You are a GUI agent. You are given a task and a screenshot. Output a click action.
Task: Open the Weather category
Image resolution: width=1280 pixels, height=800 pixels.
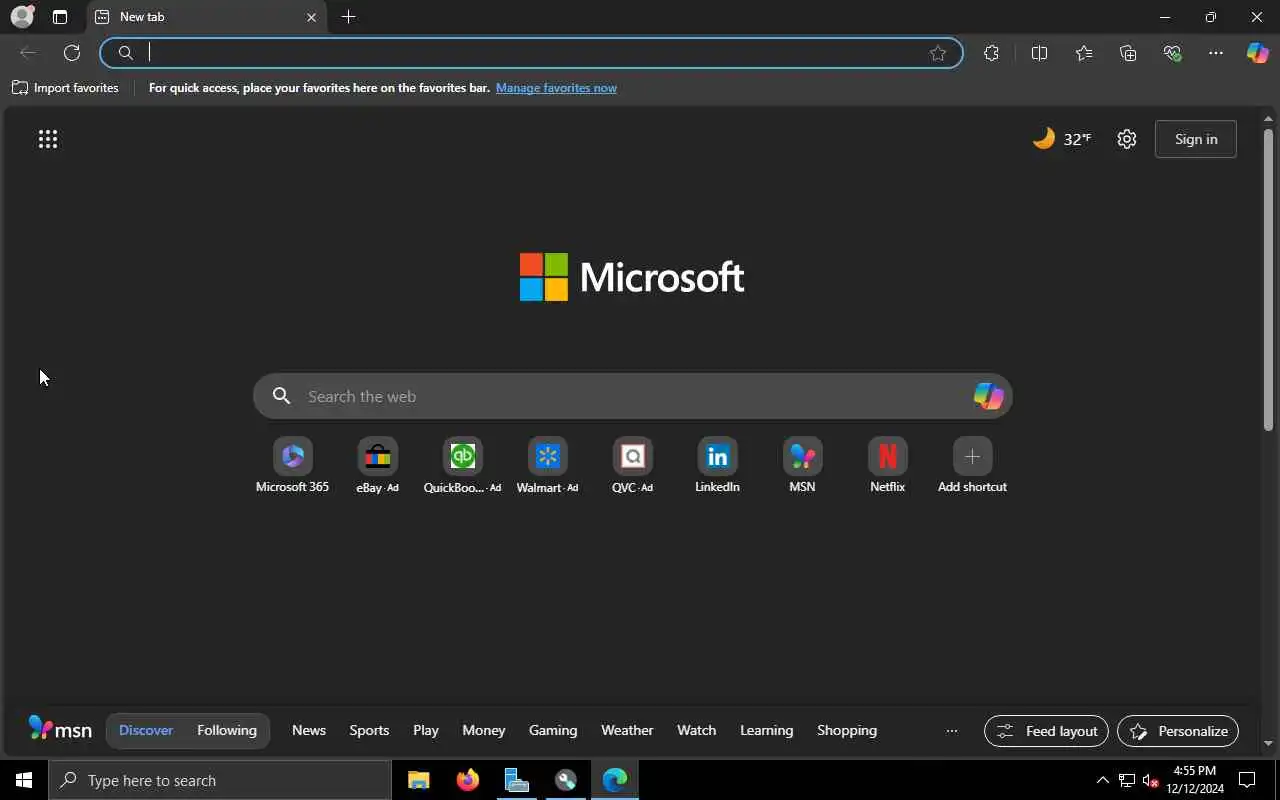tap(627, 730)
